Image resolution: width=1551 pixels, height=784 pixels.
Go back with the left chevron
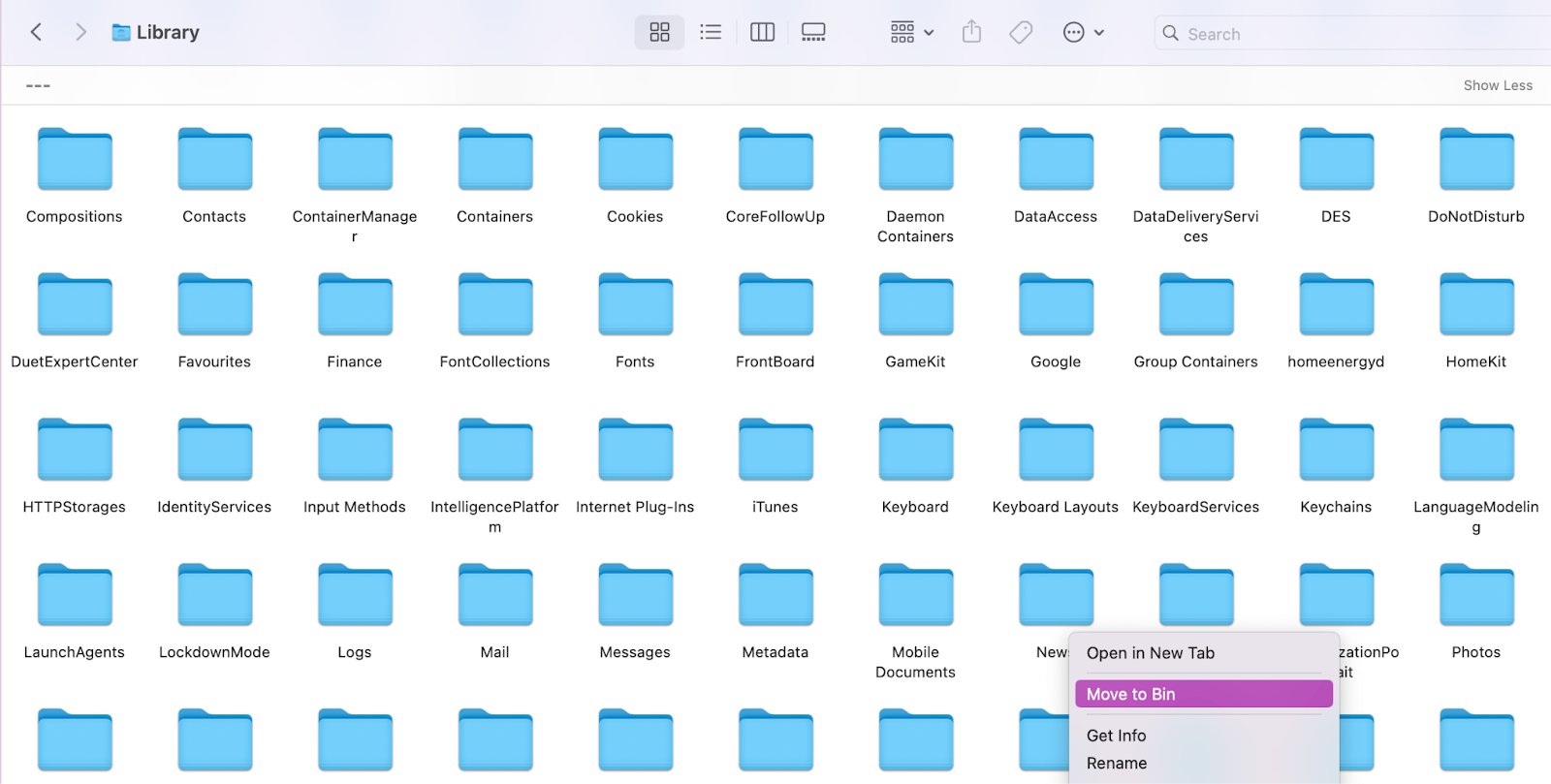(36, 32)
